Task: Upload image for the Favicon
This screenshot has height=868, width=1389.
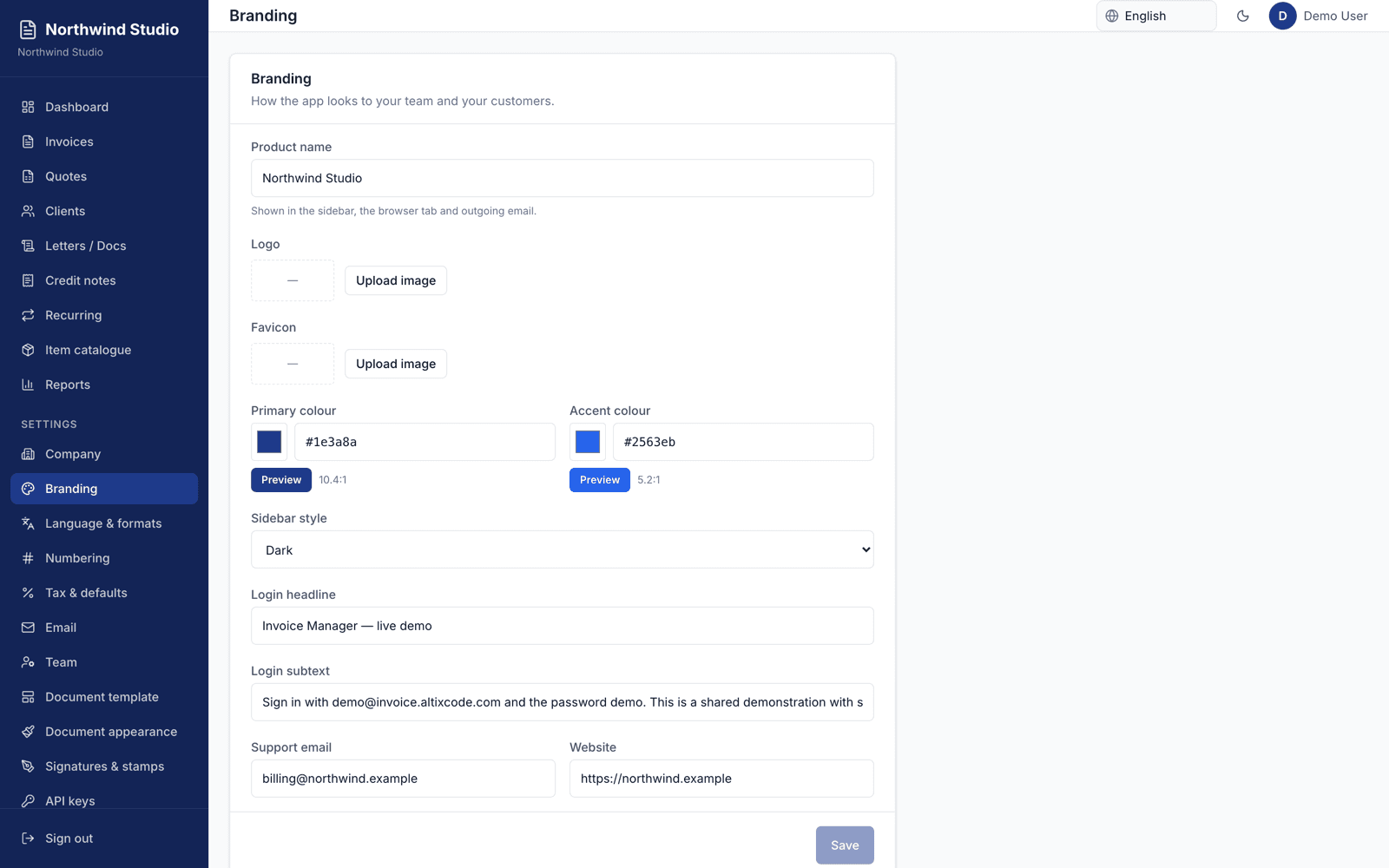Action: click(x=396, y=364)
